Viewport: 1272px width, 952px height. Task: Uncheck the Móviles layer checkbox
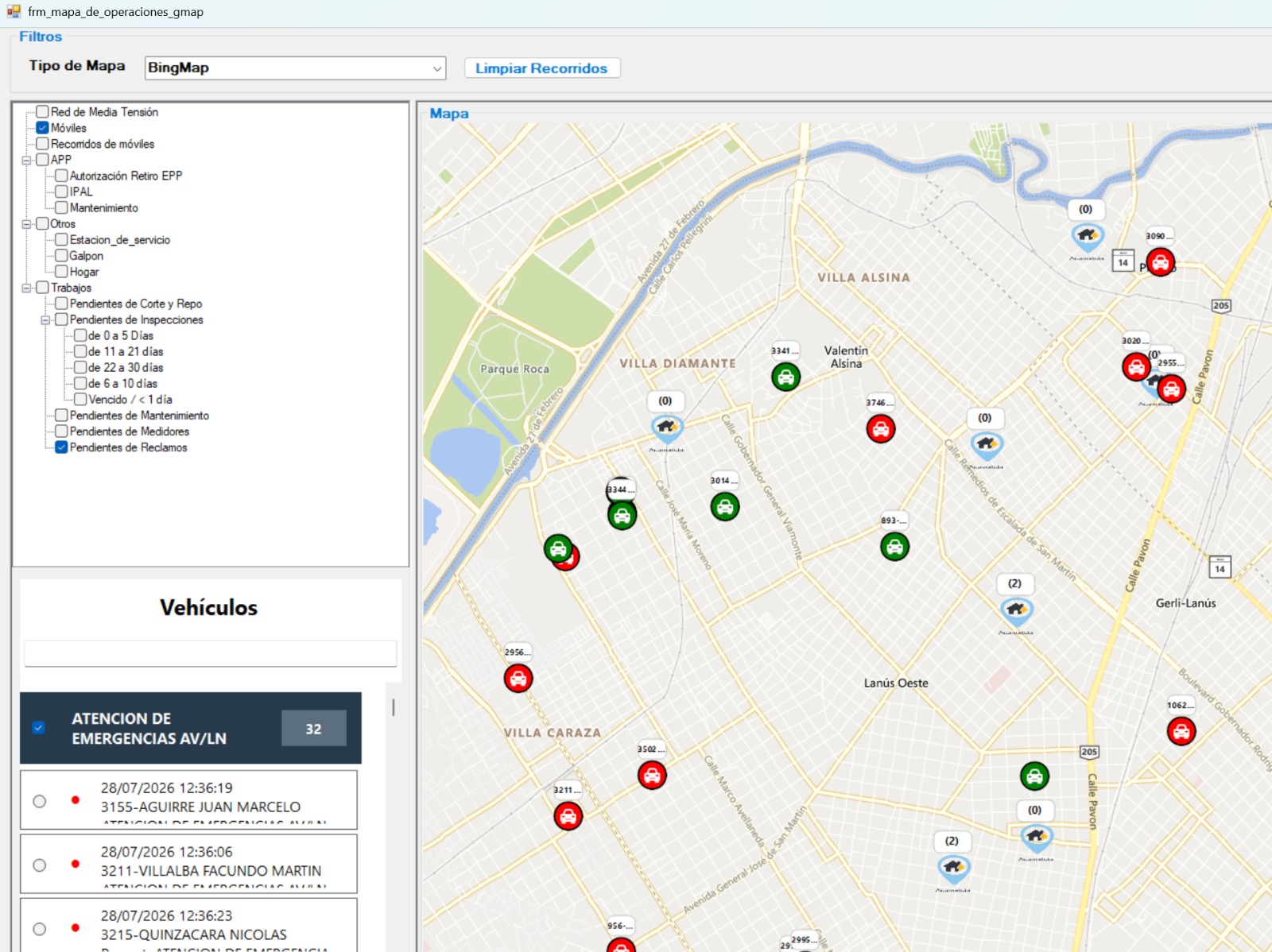click(x=43, y=128)
